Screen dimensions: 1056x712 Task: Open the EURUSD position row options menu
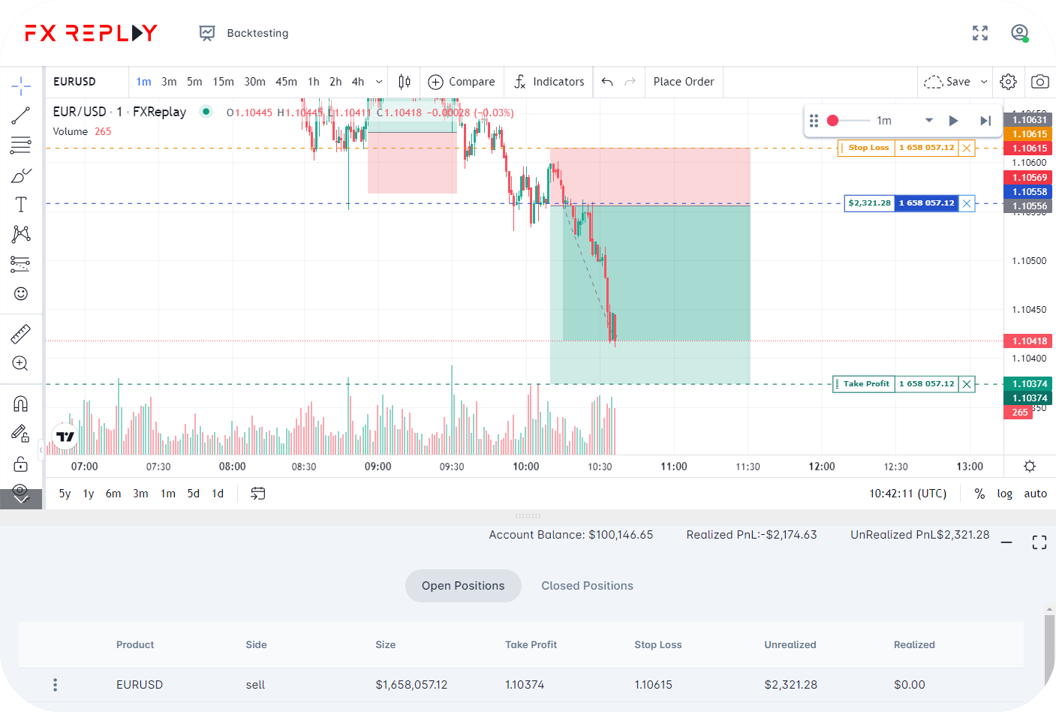coord(55,684)
